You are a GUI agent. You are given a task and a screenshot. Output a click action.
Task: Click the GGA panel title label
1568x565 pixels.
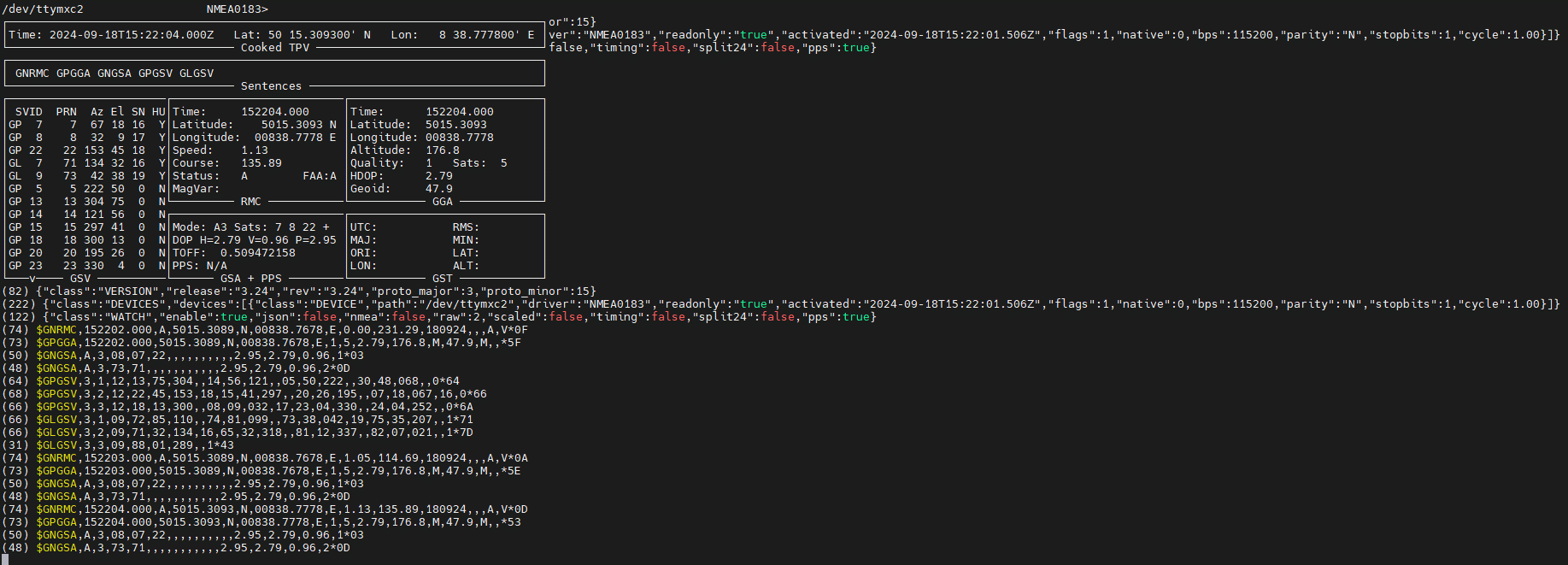tap(443, 202)
